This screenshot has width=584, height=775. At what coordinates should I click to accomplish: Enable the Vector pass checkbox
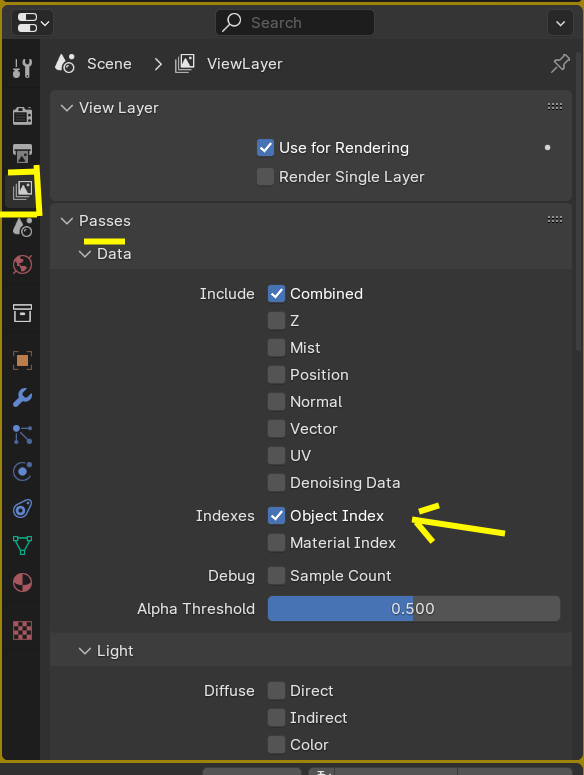point(276,429)
